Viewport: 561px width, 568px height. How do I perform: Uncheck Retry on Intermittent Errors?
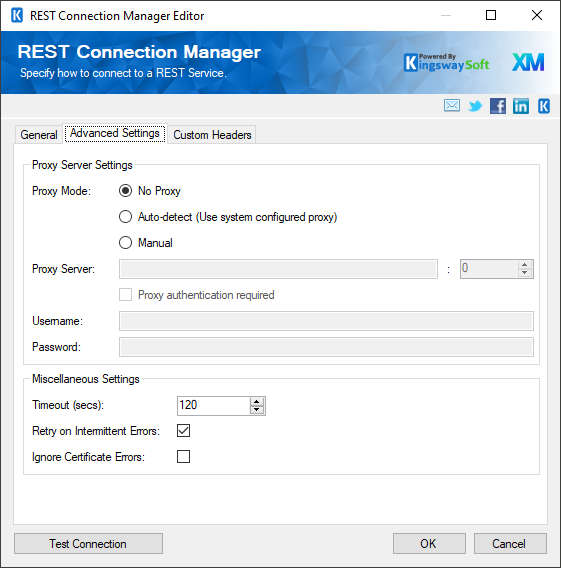click(183, 431)
